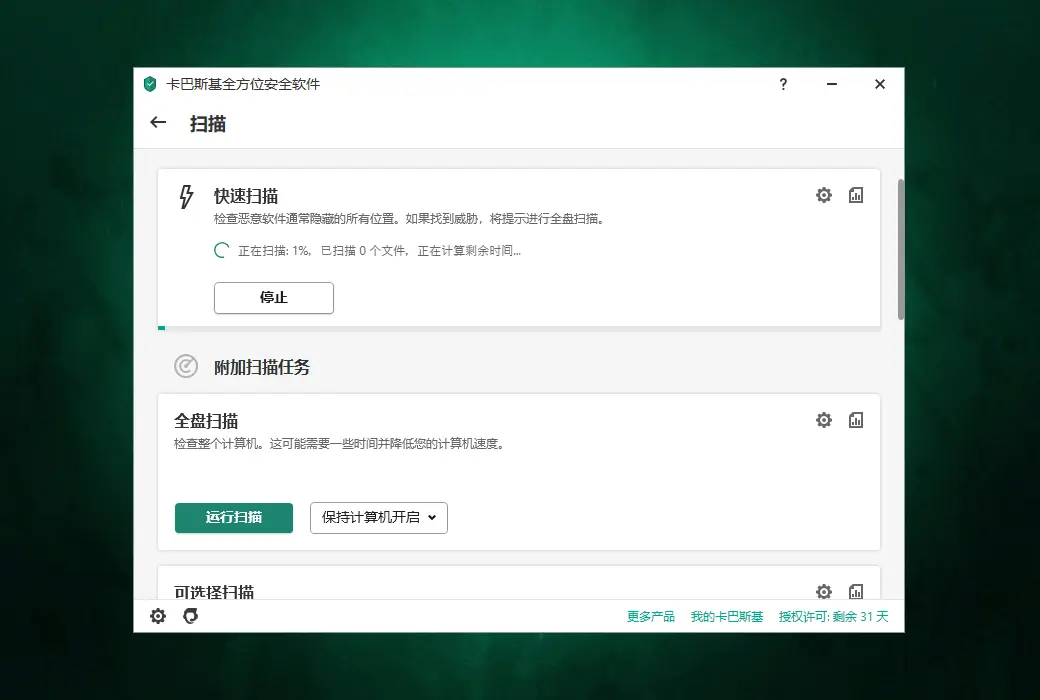Click the Kaspersky shield logo in title bar

(150, 84)
